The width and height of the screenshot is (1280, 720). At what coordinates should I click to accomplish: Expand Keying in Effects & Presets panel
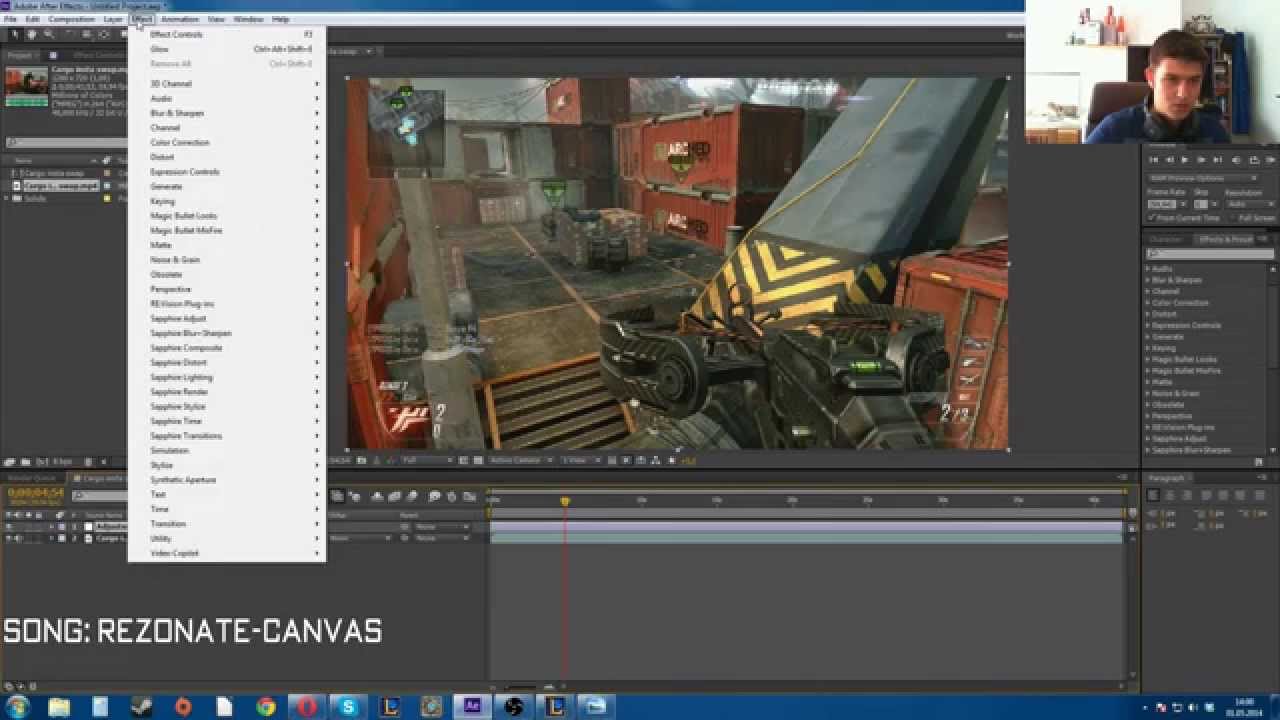tap(1148, 348)
